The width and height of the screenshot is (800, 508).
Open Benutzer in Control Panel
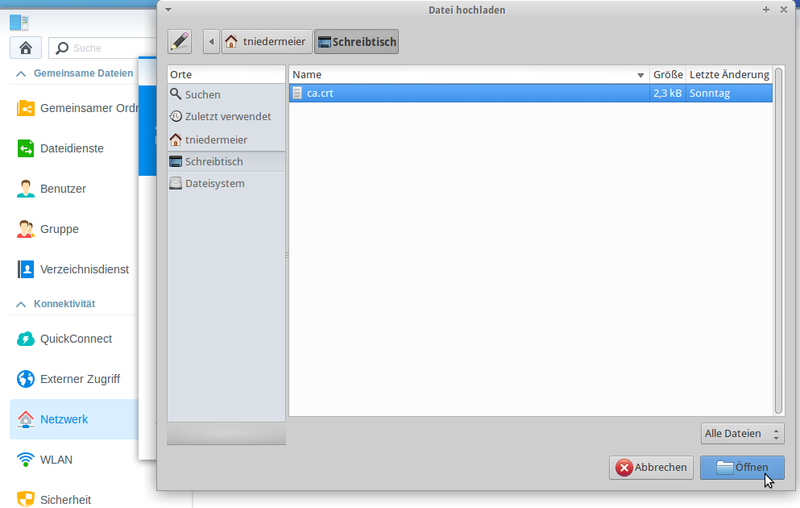[x=74, y=189]
